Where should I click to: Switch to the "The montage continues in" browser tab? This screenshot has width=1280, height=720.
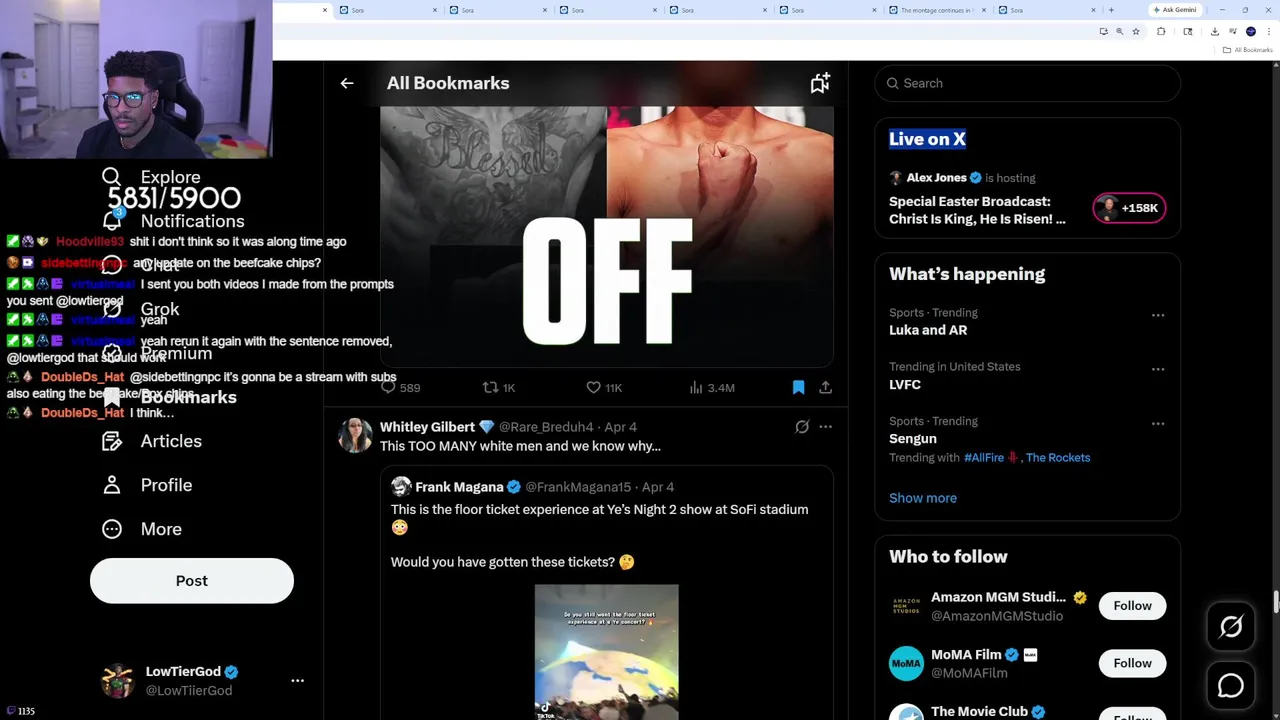pyautogui.click(x=937, y=10)
